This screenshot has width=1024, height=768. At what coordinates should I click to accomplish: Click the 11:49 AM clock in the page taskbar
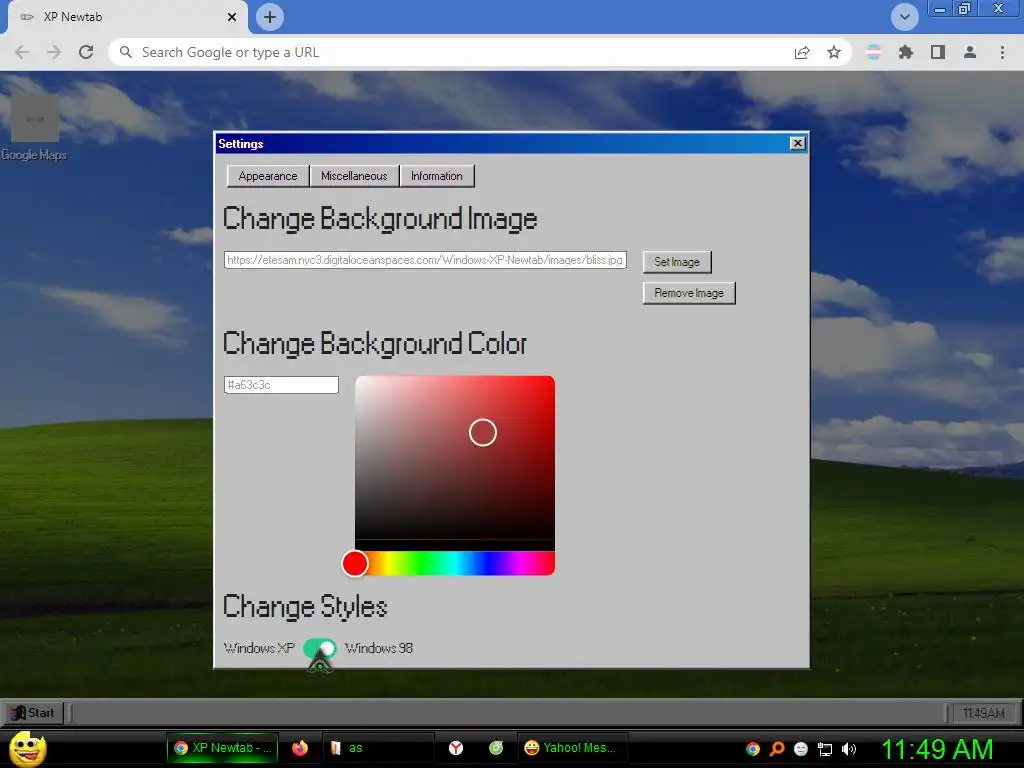coord(983,713)
